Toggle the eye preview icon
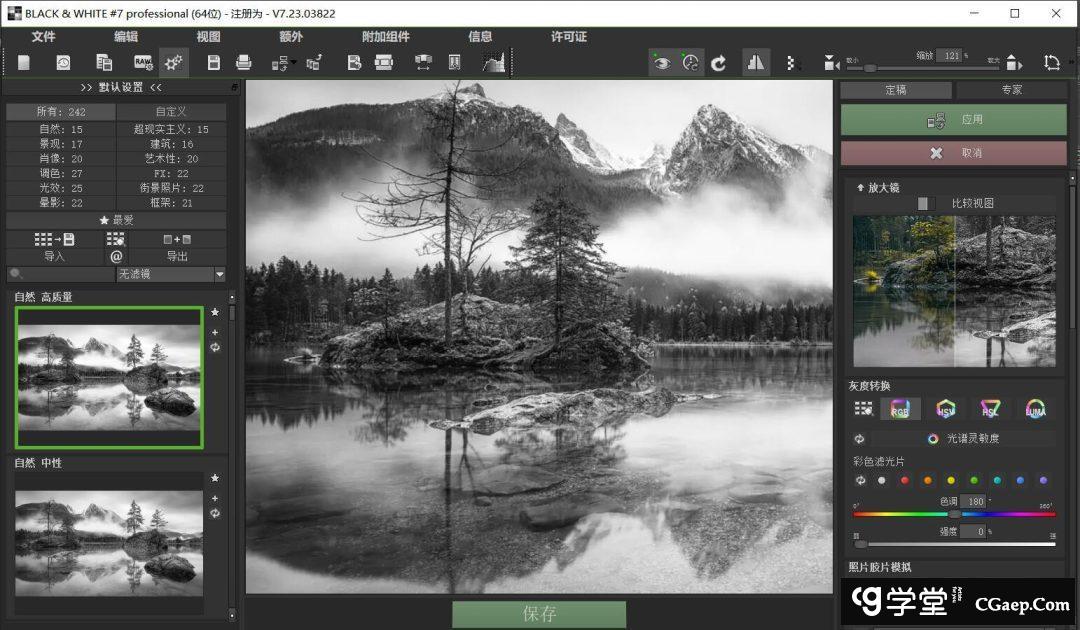The height and width of the screenshot is (630, 1080). click(x=661, y=63)
